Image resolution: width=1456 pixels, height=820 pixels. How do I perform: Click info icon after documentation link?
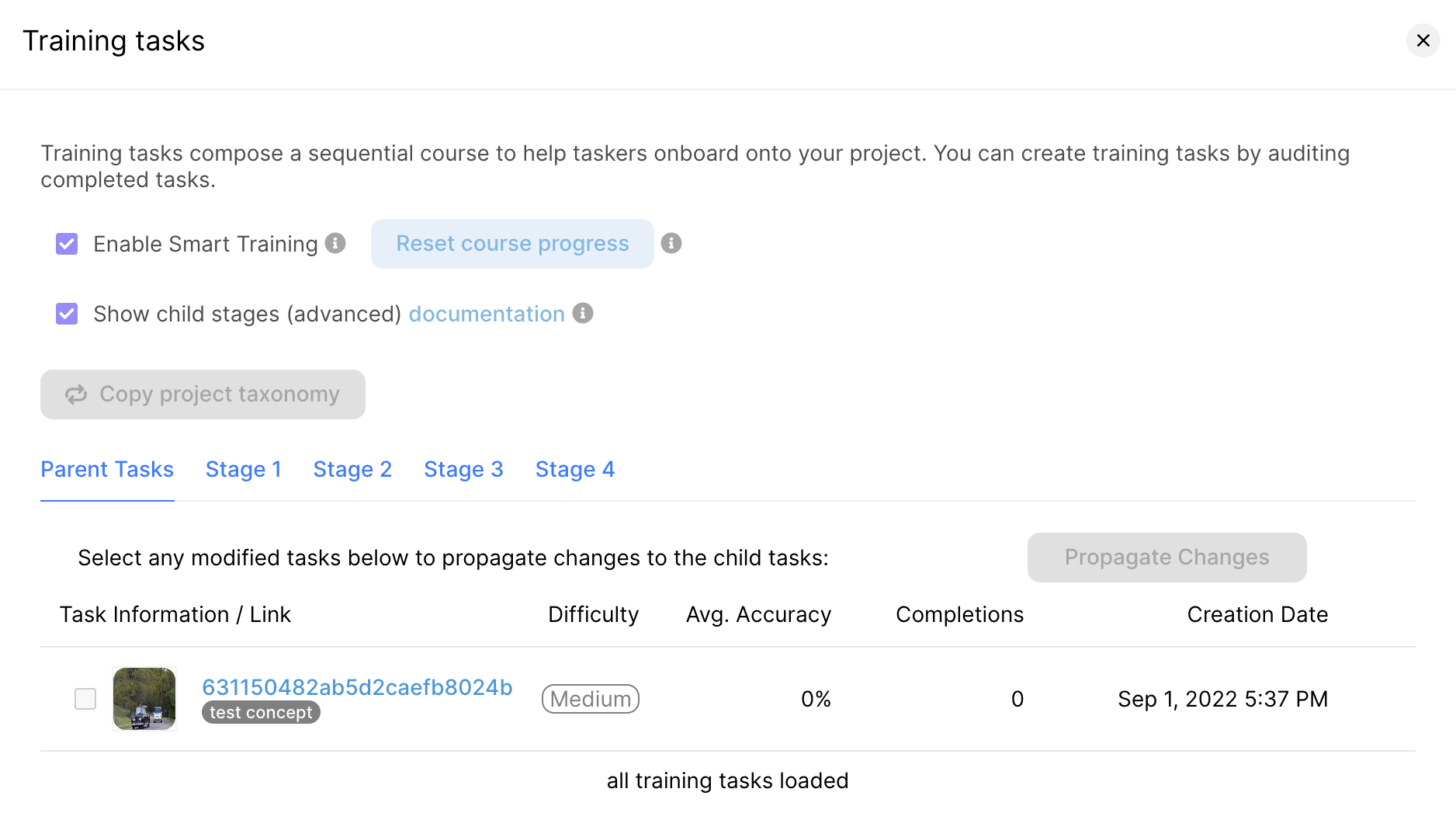(583, 313)
